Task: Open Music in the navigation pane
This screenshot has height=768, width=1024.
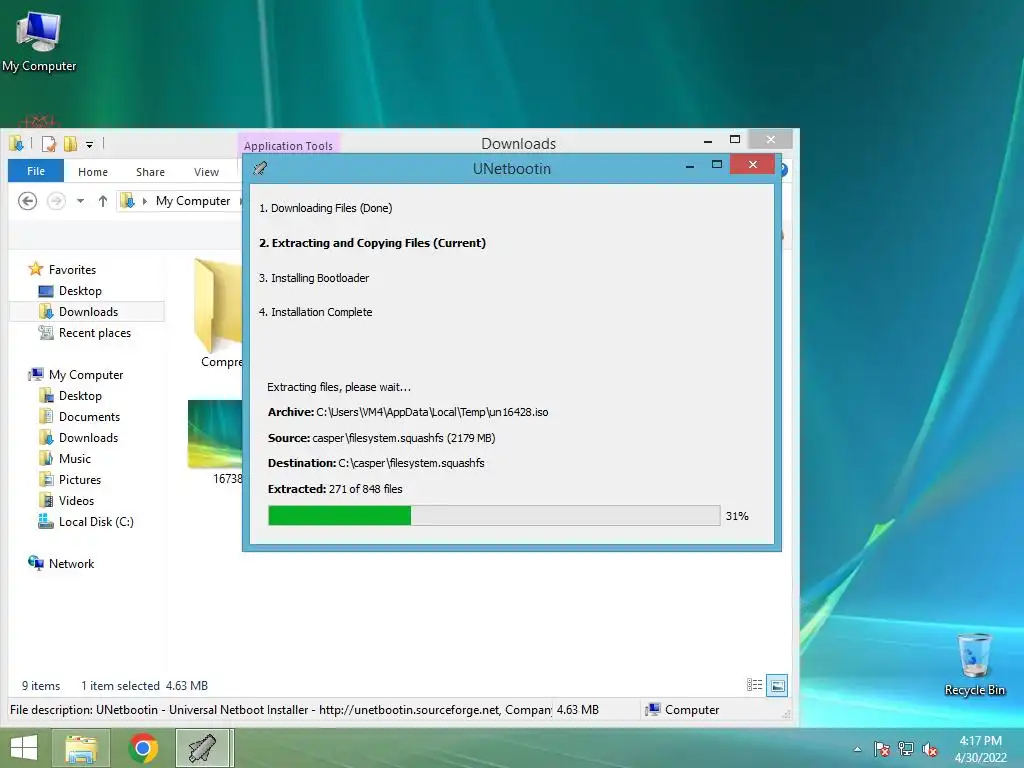Action: (74, 458)
